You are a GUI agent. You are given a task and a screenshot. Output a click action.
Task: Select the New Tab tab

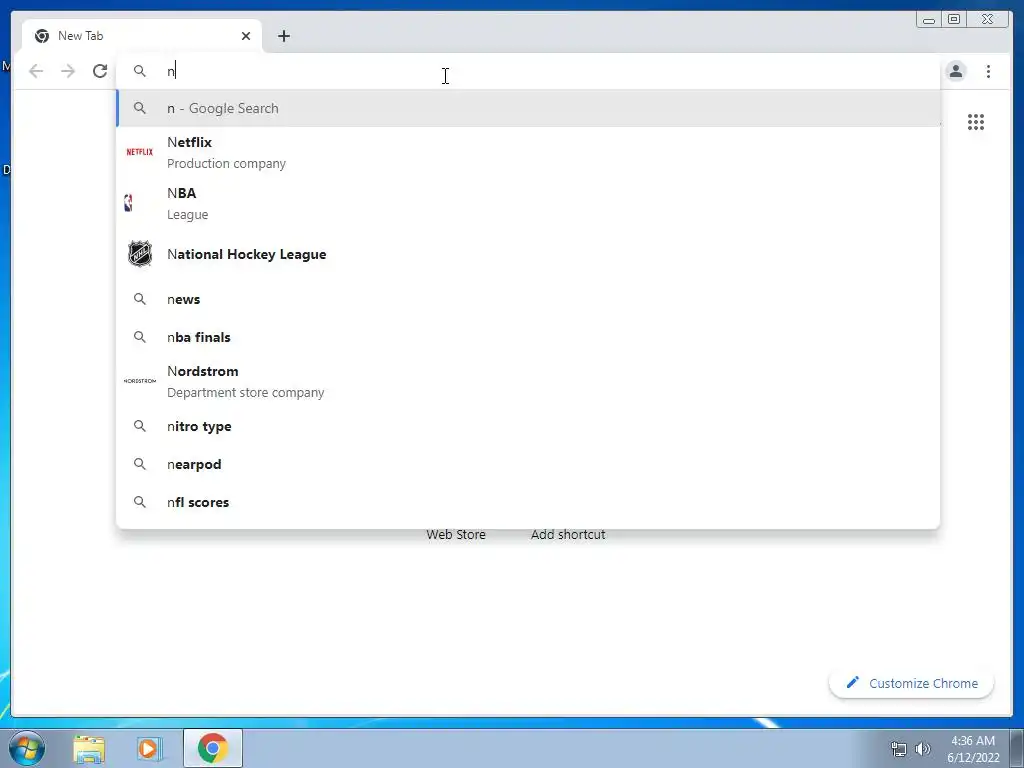pyautogui.click(x=142, y=36)
